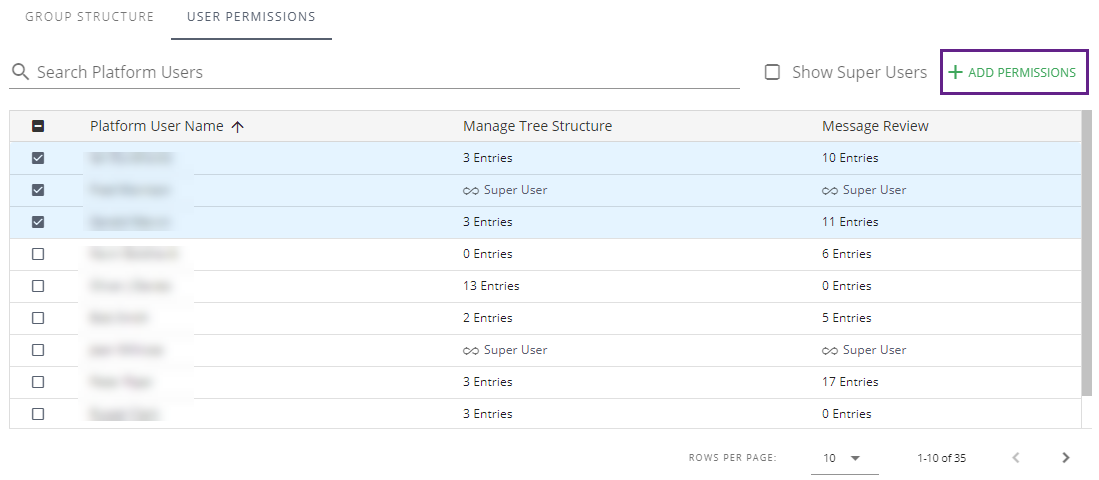Check the row with 5 Entries message review
The width and height of the screenshot is (1099, 480).
click(39, 318)
